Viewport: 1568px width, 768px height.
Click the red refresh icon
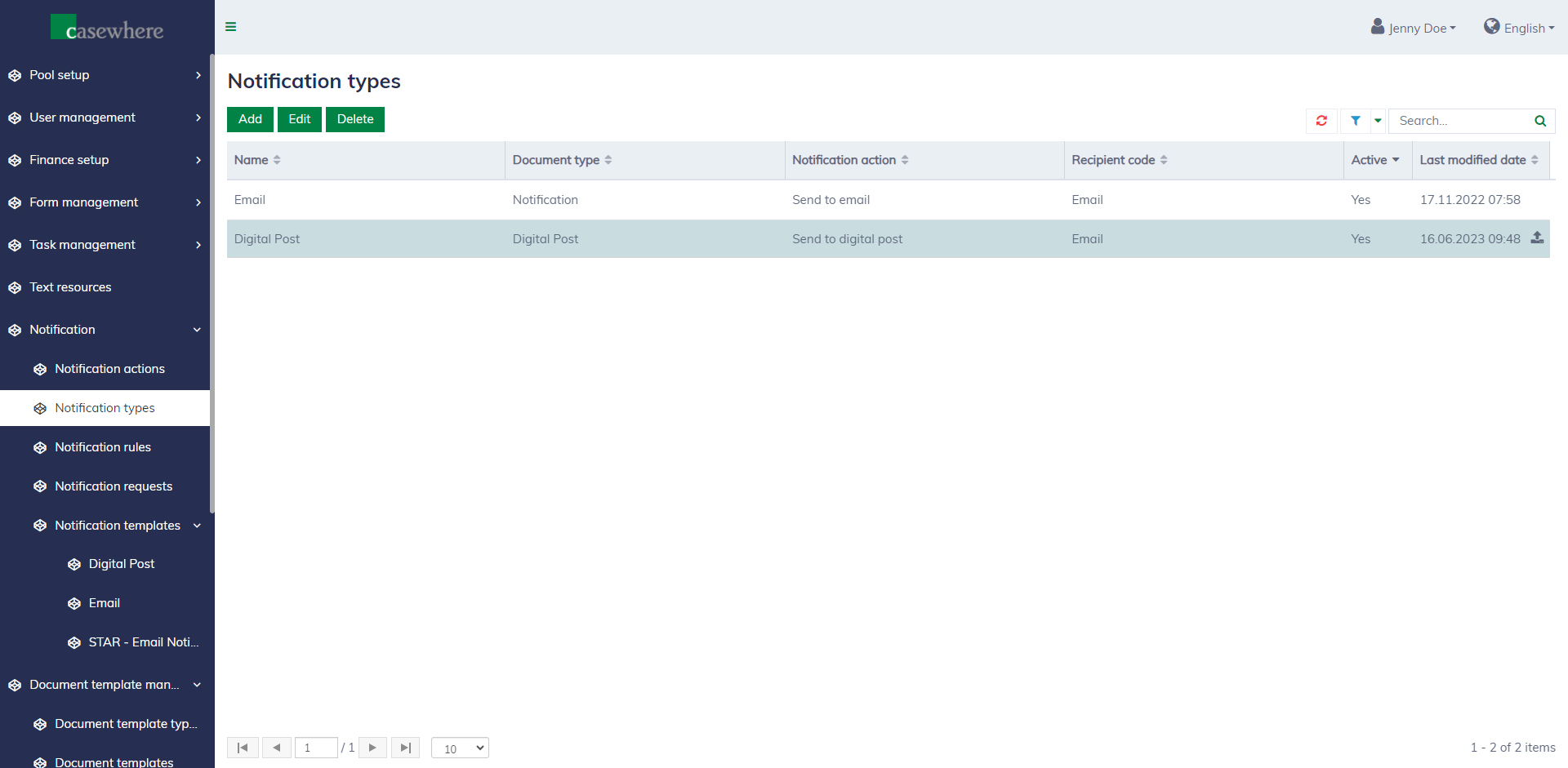point(1321,121)
